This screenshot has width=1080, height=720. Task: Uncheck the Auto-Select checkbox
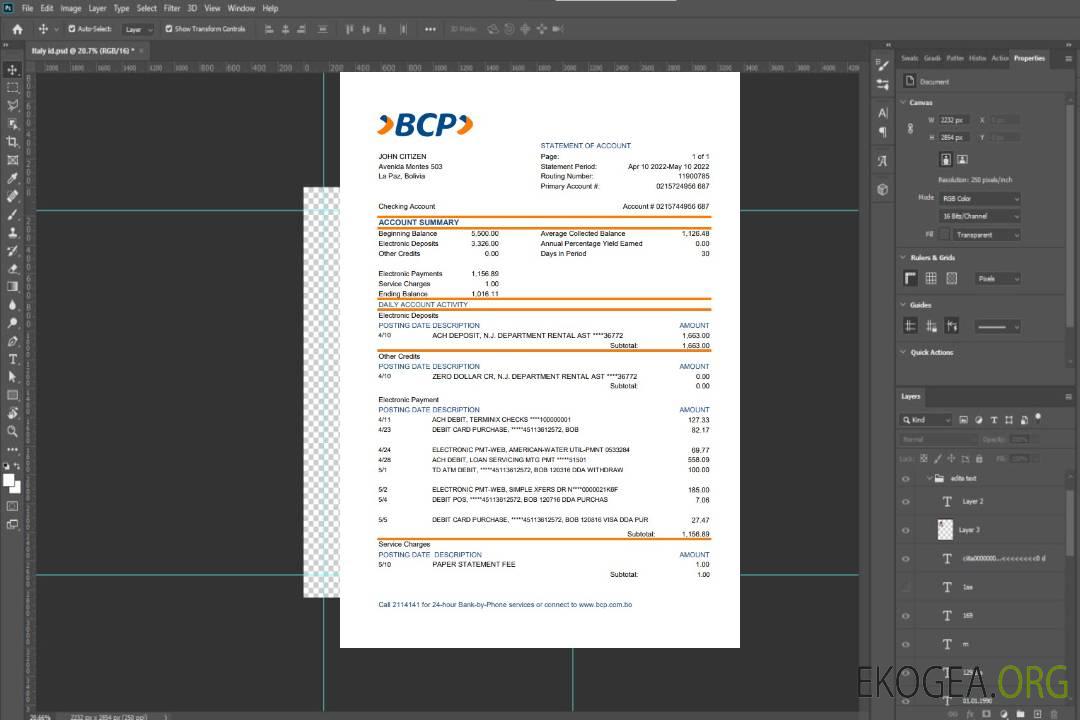point(72,29)
